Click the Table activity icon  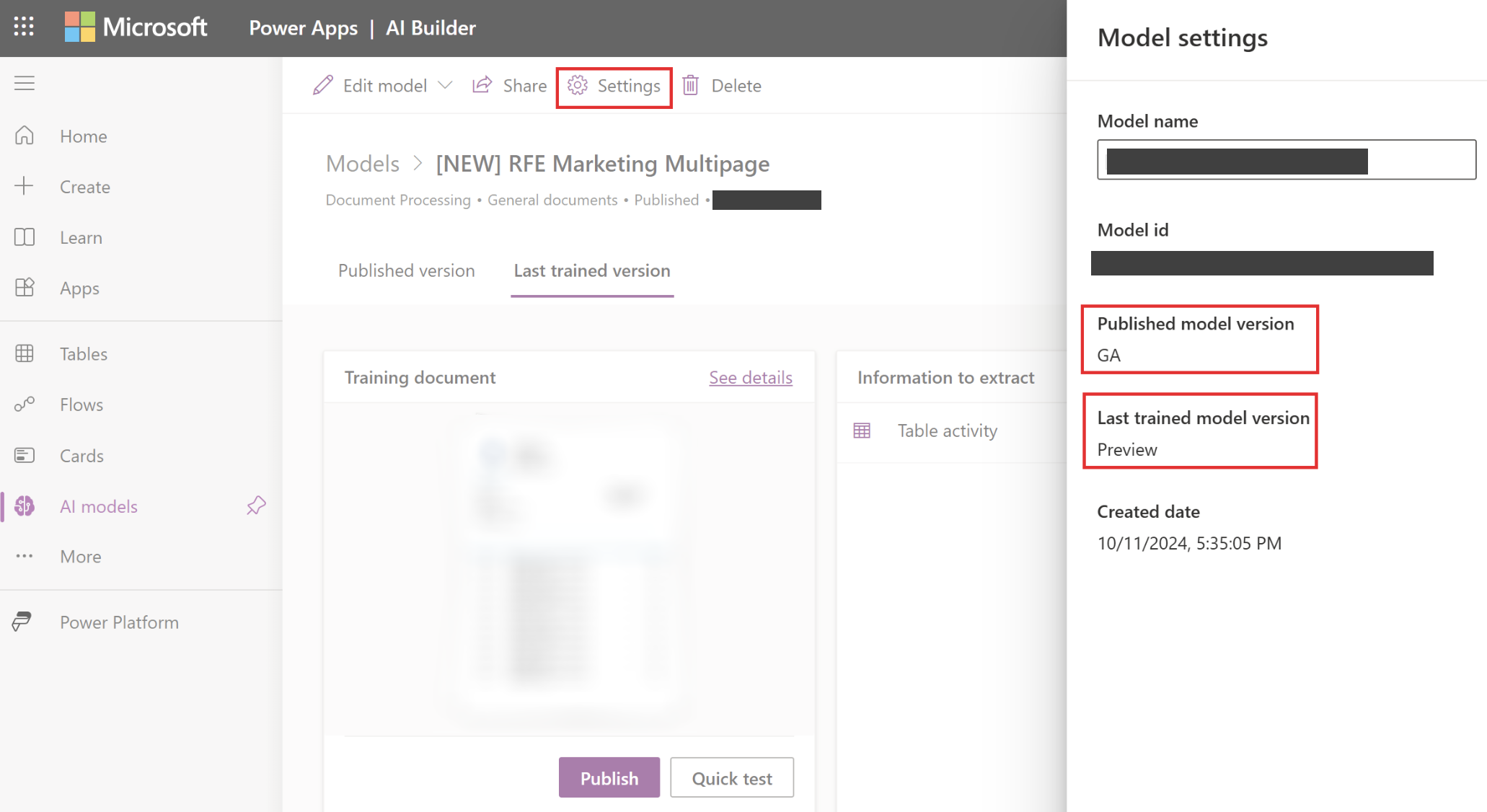point(862,430)
